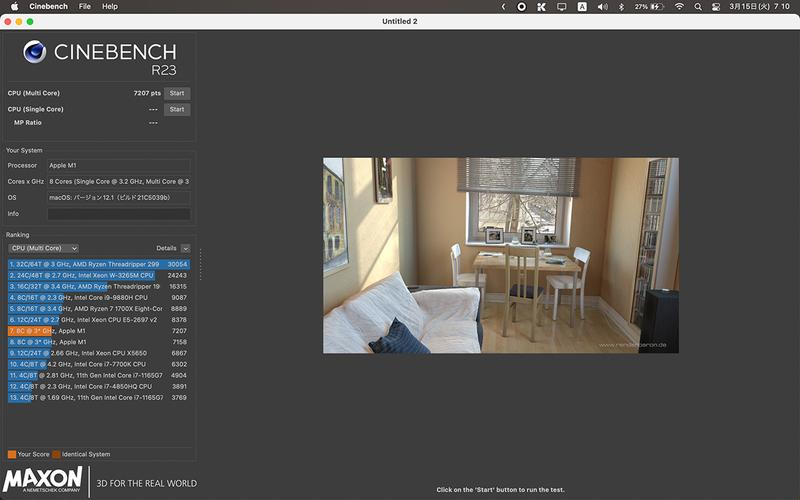Open the Wi-Fi status icon
The width and height of the screenshot is (800, 500).
[x=679, y=7]
